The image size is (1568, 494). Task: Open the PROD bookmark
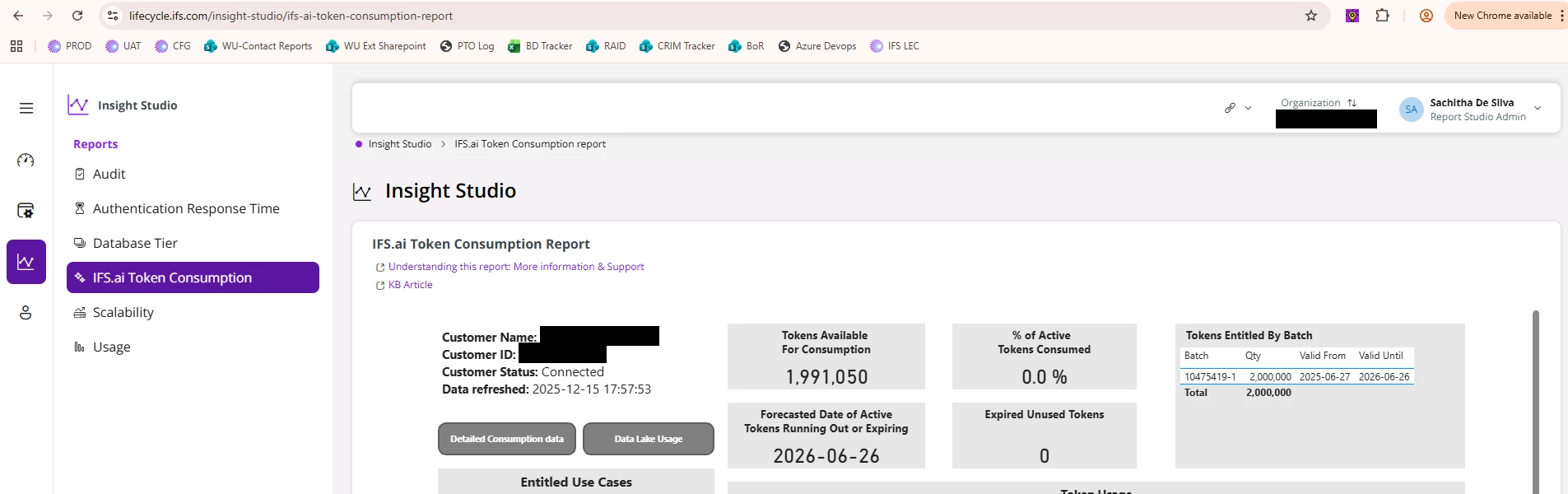[x=70, y=46]
